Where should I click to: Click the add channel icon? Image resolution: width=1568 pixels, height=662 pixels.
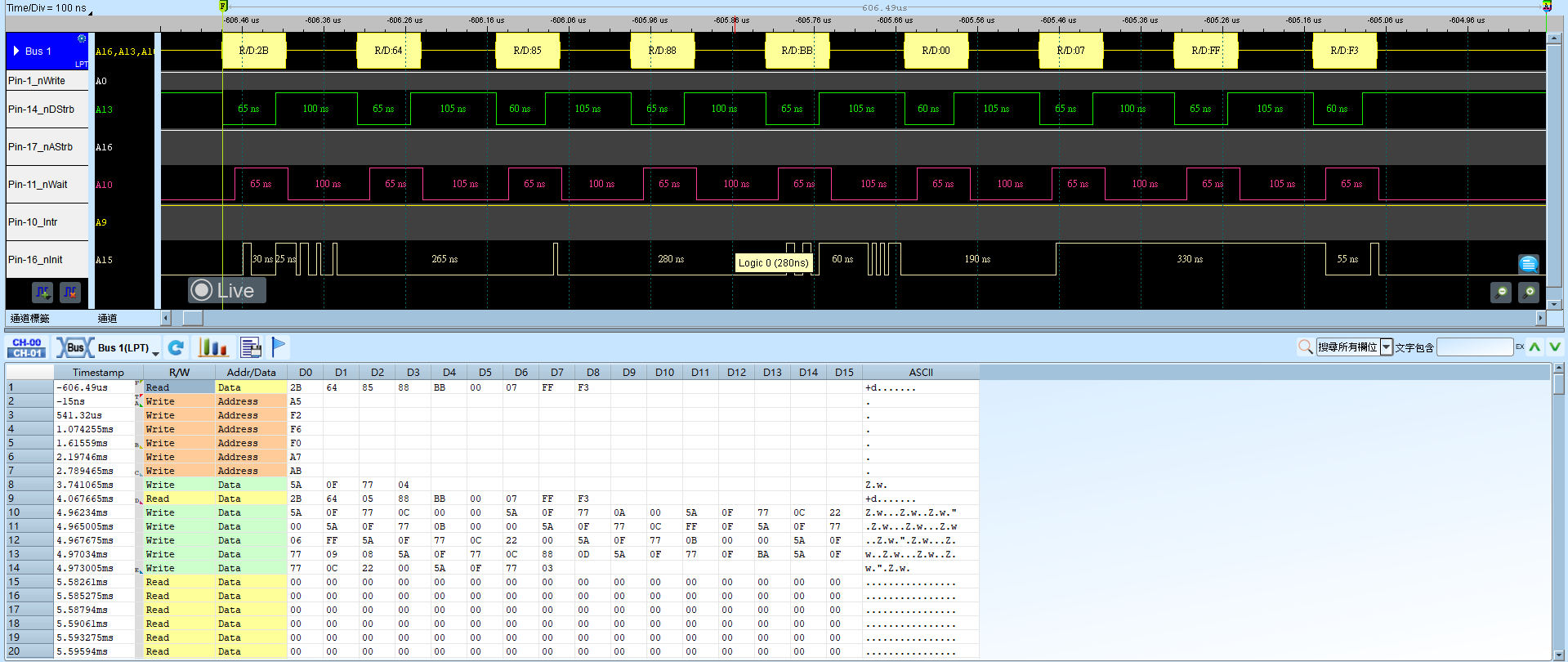tap(42, 292)
